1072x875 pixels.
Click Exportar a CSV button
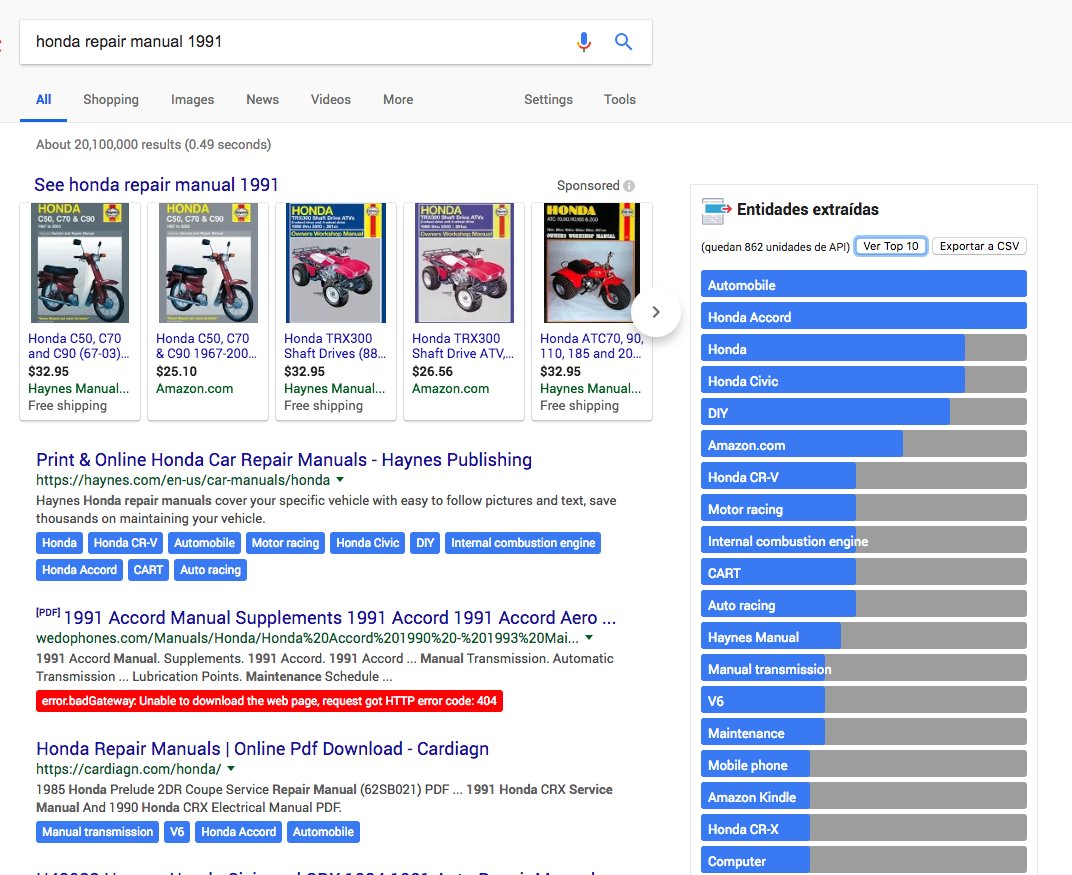[x=979, y=246]
